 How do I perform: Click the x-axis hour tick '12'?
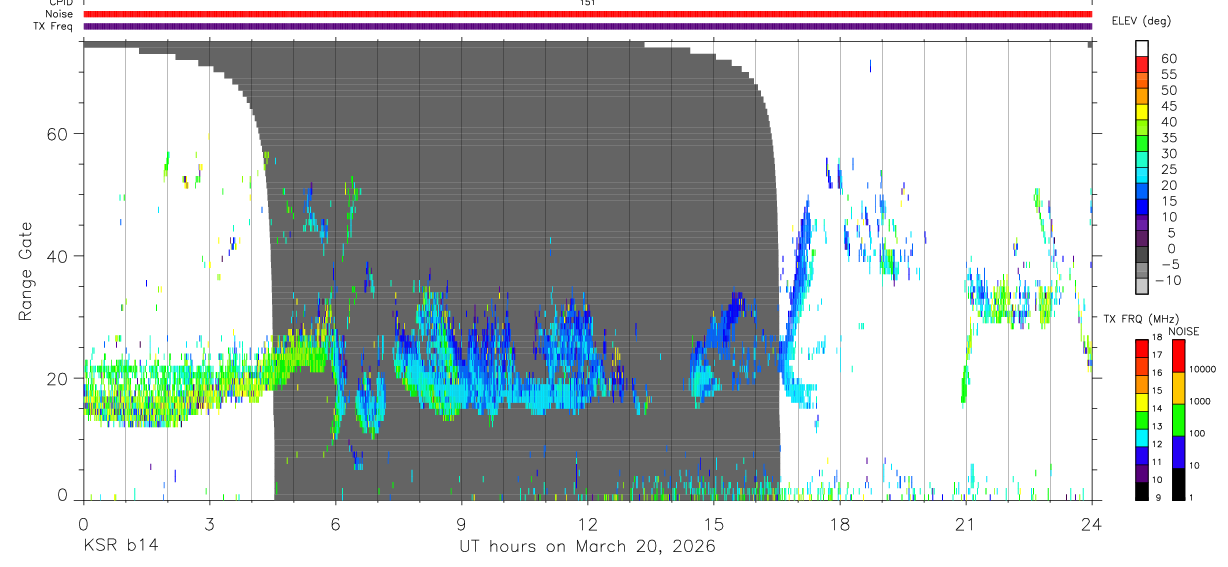587,524
